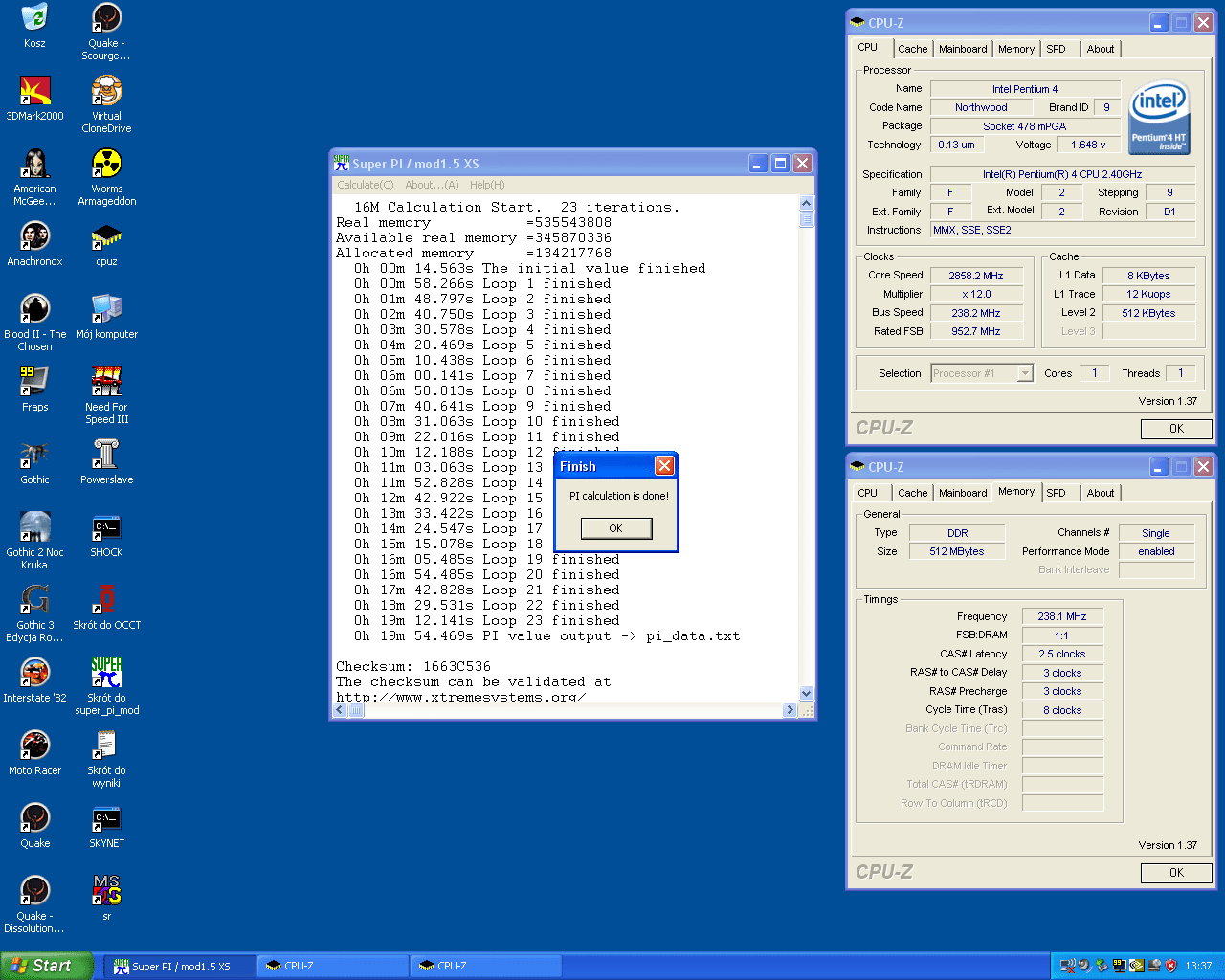The width and height of the screenshot is (1225, 980).
Task: Select Skrót do OCCT icon
Action: click(106, 607)
